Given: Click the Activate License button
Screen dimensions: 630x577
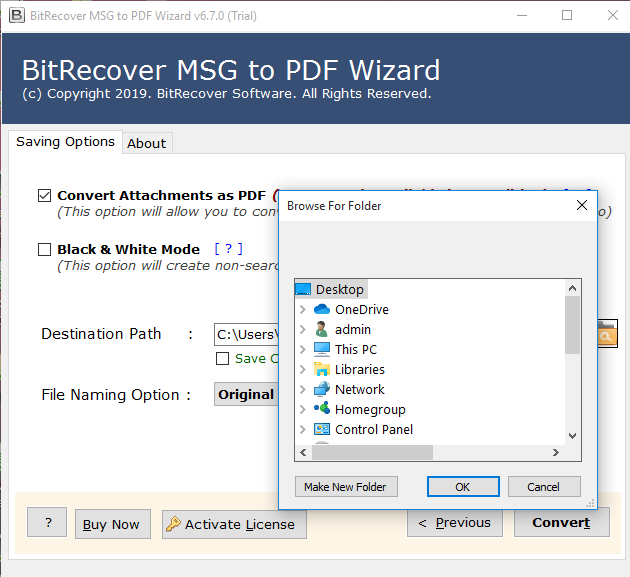Looking at the screenshot, I should (234, 524).
